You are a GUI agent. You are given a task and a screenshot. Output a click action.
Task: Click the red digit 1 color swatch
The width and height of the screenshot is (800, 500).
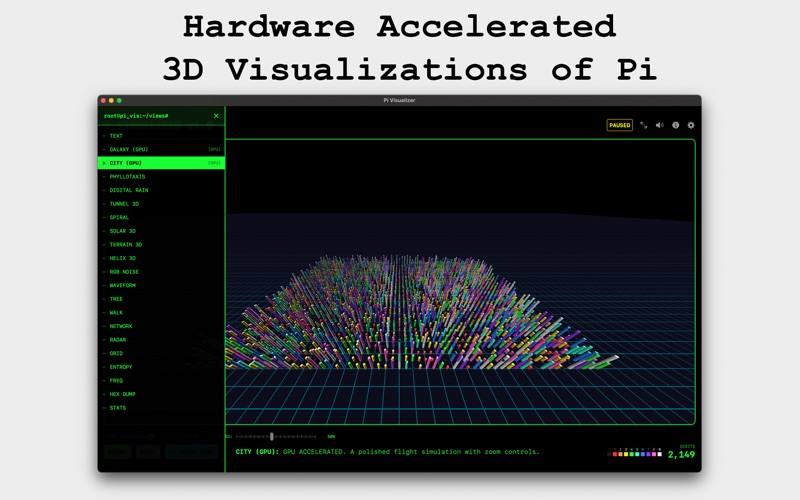pos(615,454)
